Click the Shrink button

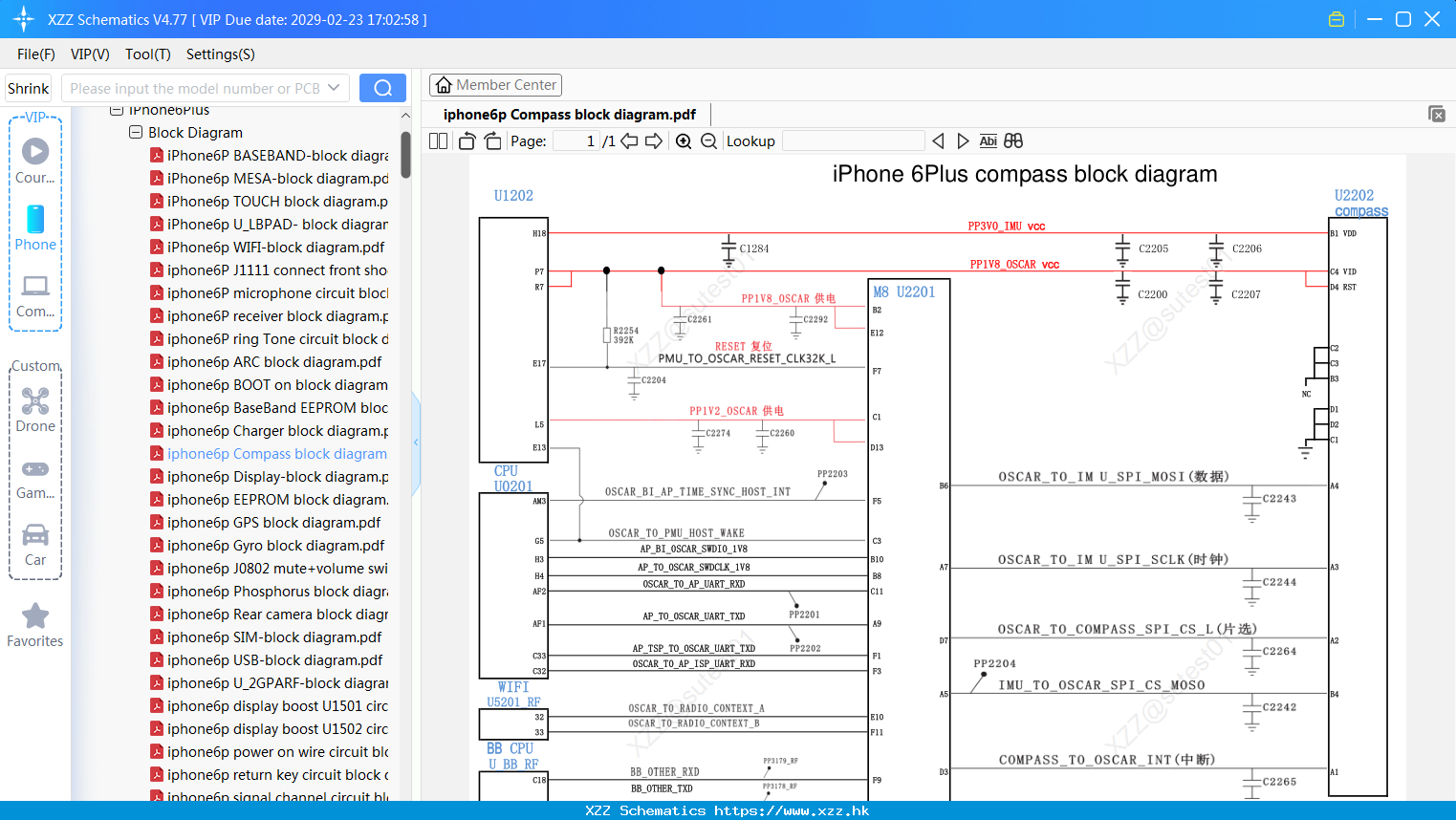29,88
